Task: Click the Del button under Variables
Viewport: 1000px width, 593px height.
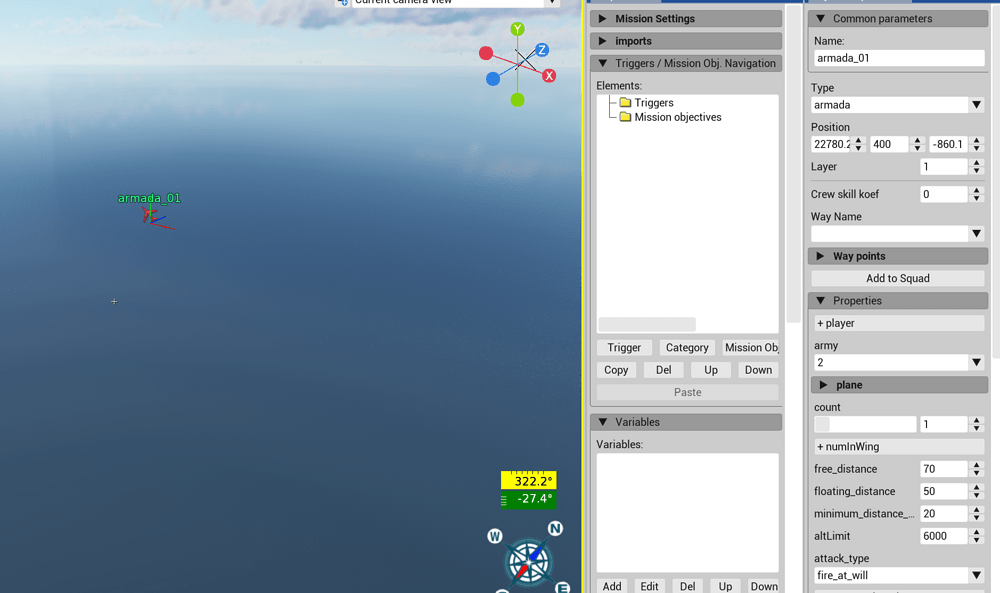Action: [x=688, y=586]
